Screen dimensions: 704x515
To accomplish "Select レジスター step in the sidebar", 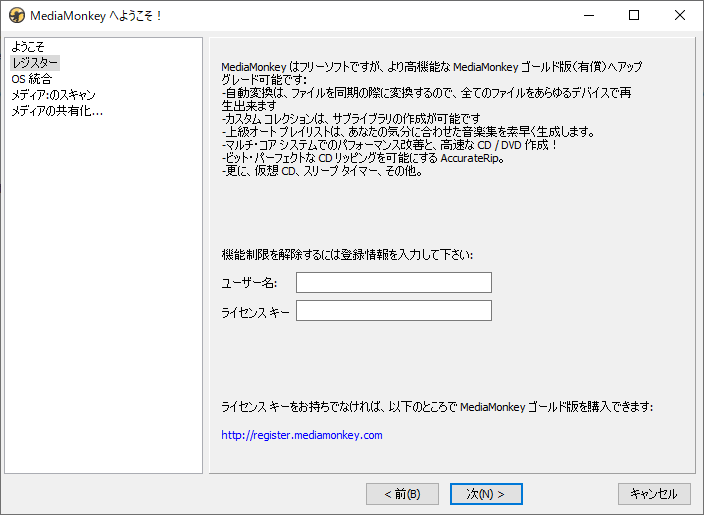I will [x=35, y=63].
